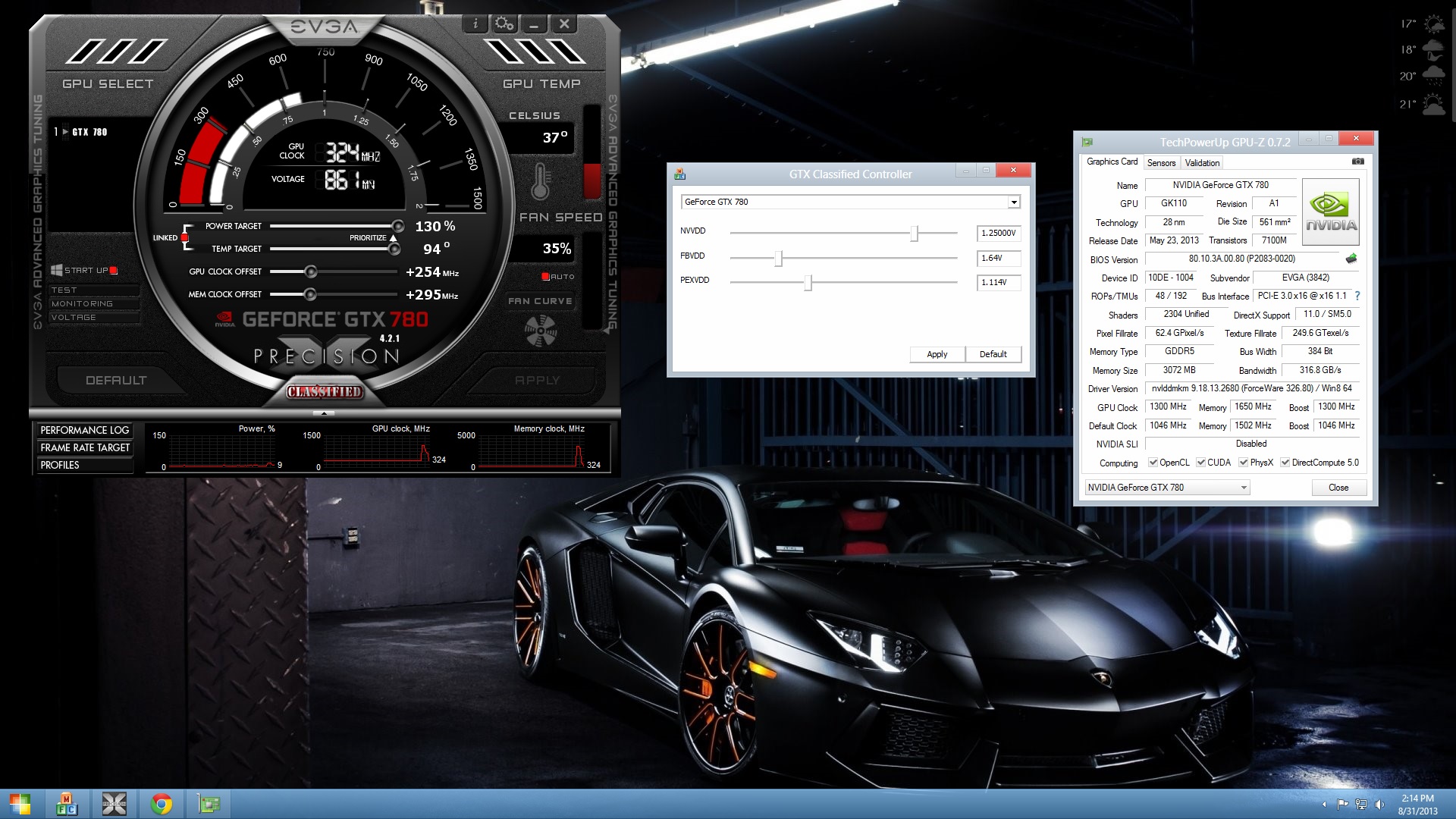Open the Test menu in Precision
Screen dimensions: 1456x819
[94, 290]
